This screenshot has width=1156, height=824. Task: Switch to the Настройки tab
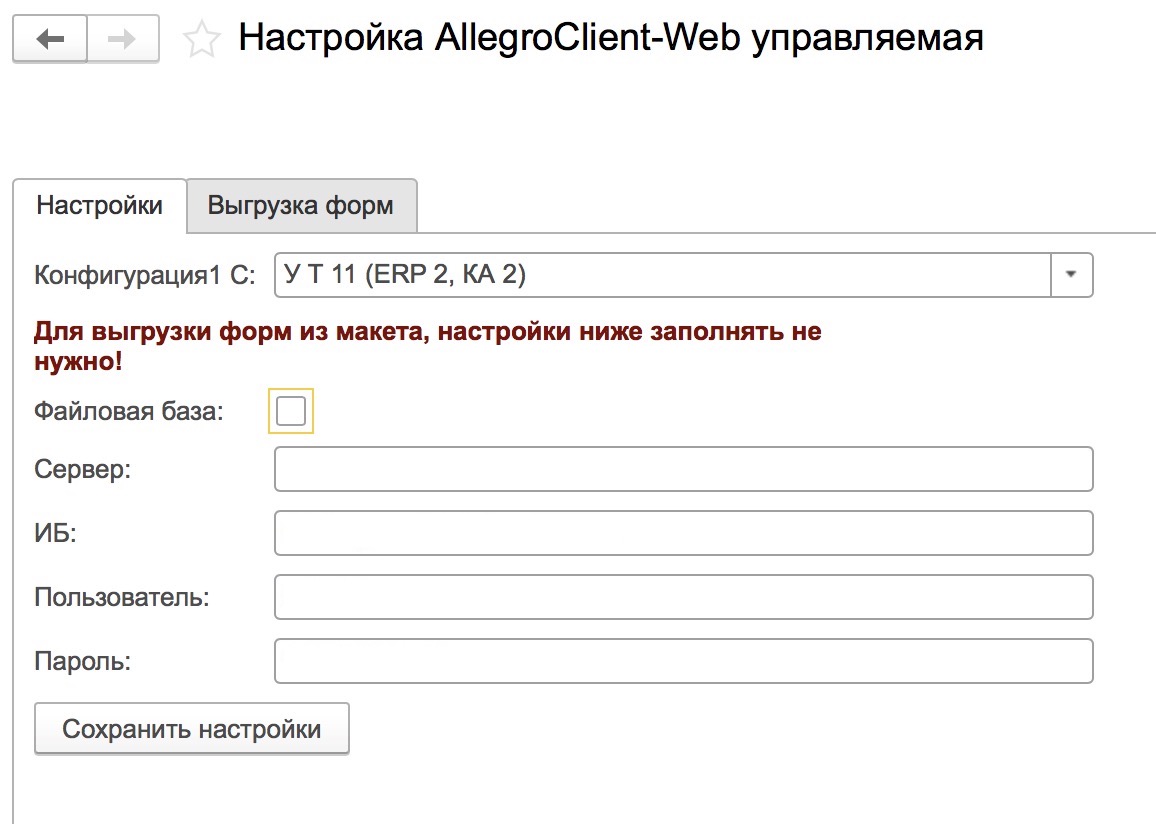[100, 205]
